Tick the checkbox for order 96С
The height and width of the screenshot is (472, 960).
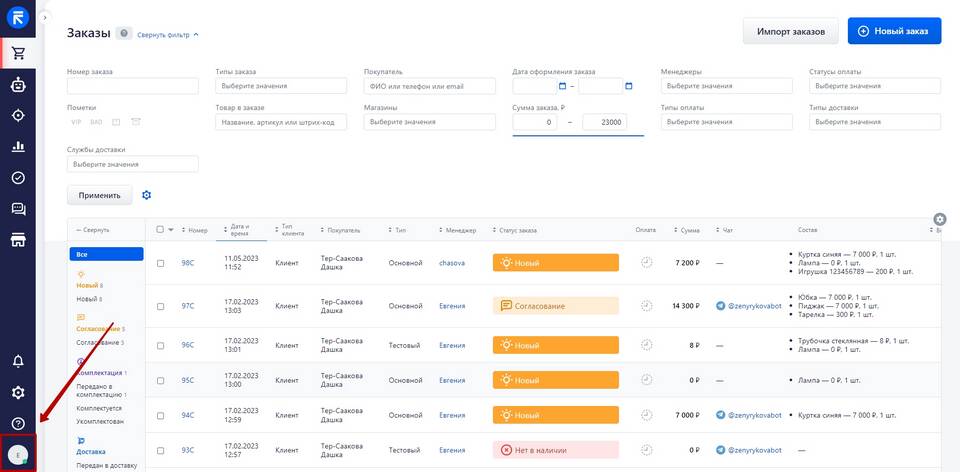[x=160, y=345]
